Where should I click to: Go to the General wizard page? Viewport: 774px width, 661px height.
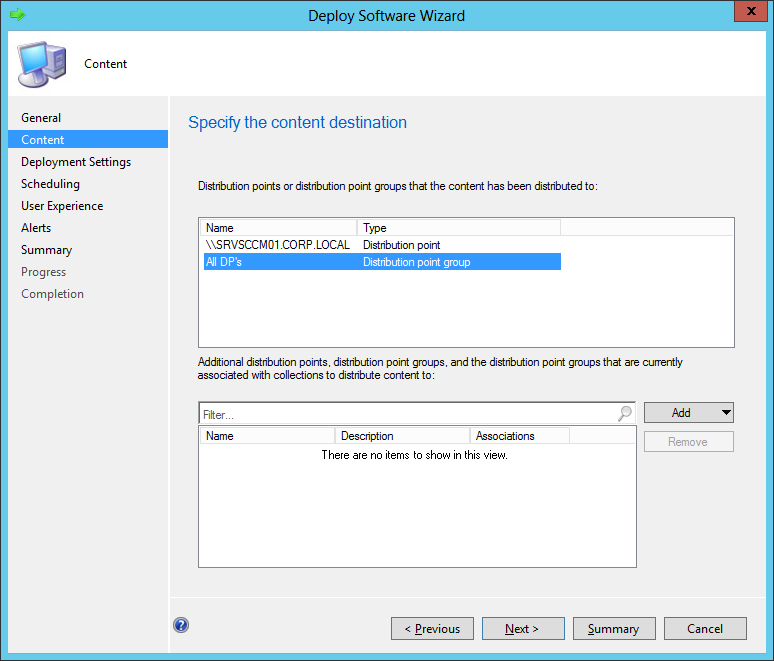[41, 118]
